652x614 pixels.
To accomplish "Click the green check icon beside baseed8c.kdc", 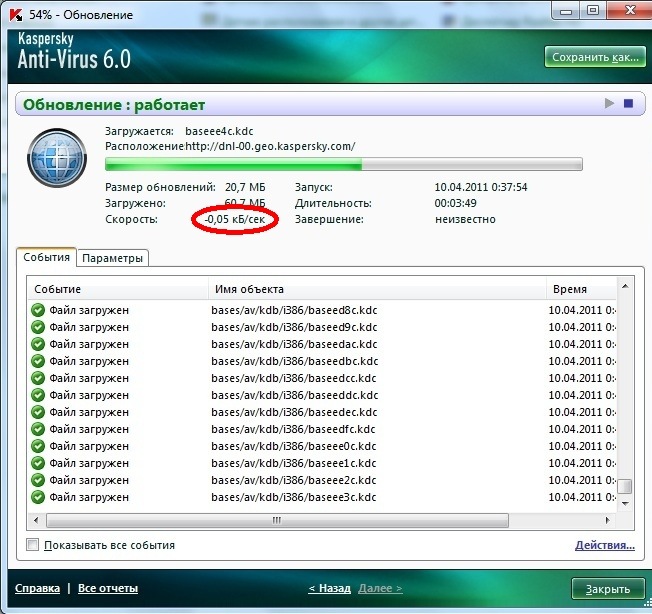I will point(38,310).
